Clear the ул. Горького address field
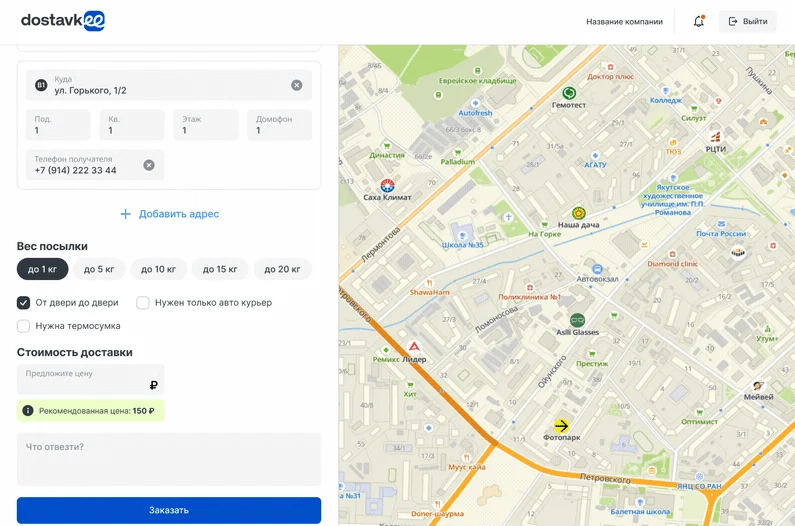The image size is (795, 526). click(297, 85)
